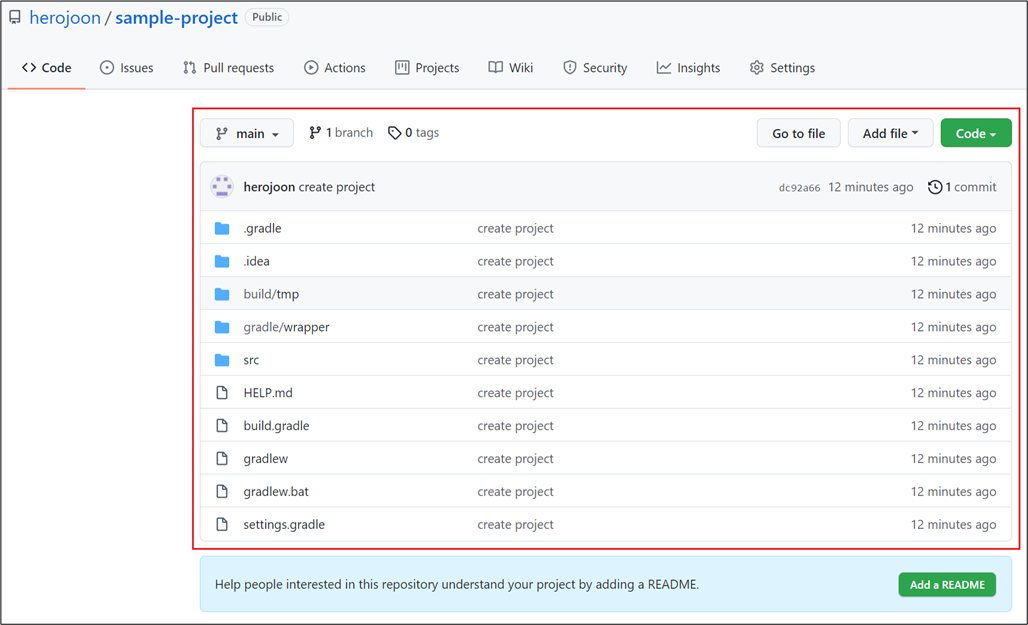The height and width of the screenshot is (625, 1028).
Task: Click the Go to file button
Action: tap(799, 133)
